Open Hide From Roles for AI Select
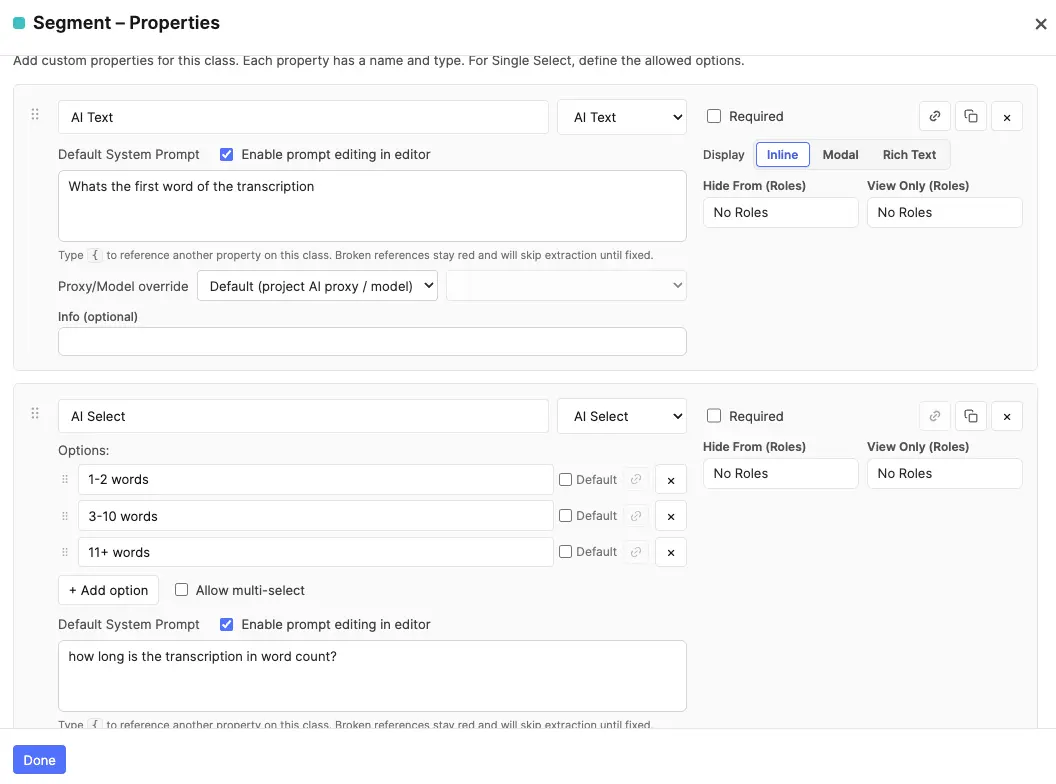The width and height of the screenshot is (1056, 784). [781, 473]
